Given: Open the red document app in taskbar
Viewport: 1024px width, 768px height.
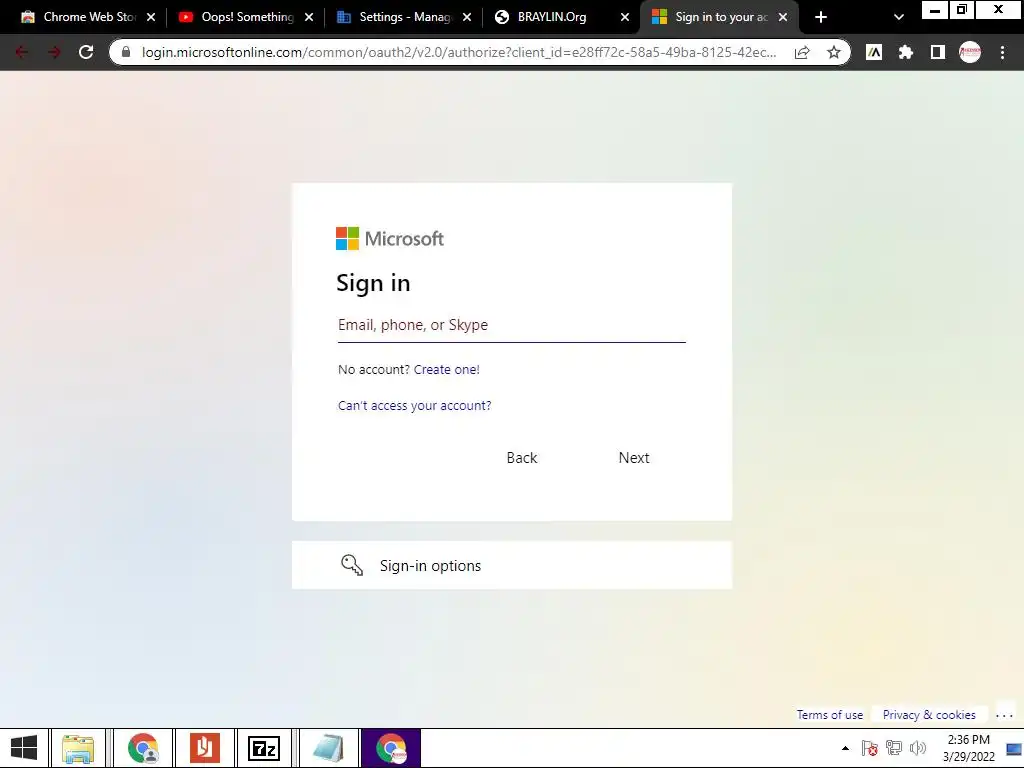Looking at the screenshot, I should [x=204, y=748].
